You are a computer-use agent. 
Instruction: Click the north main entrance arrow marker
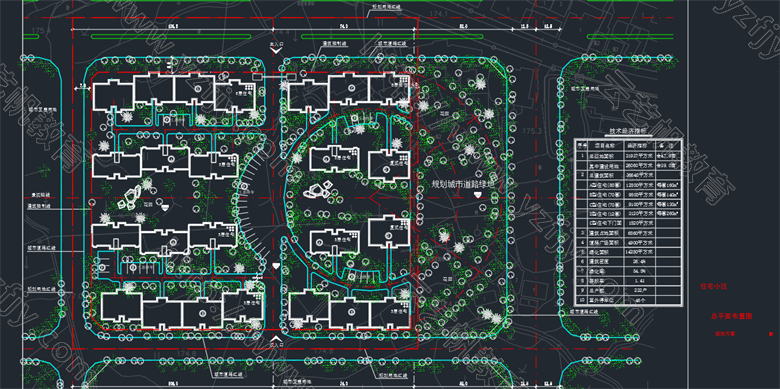pyautogui.click(x=275, y=51)
